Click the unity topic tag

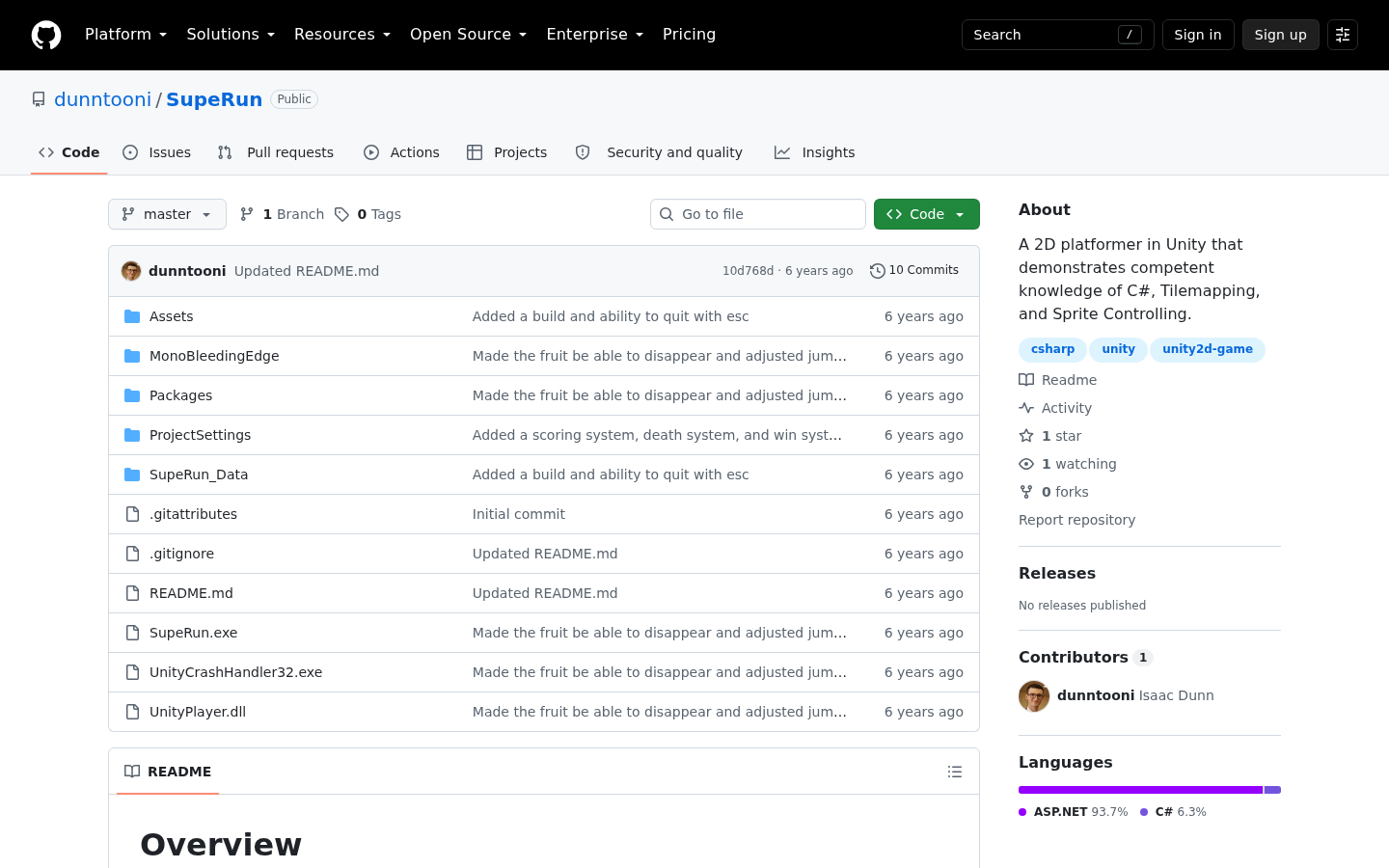click(x=1119, y=349)
